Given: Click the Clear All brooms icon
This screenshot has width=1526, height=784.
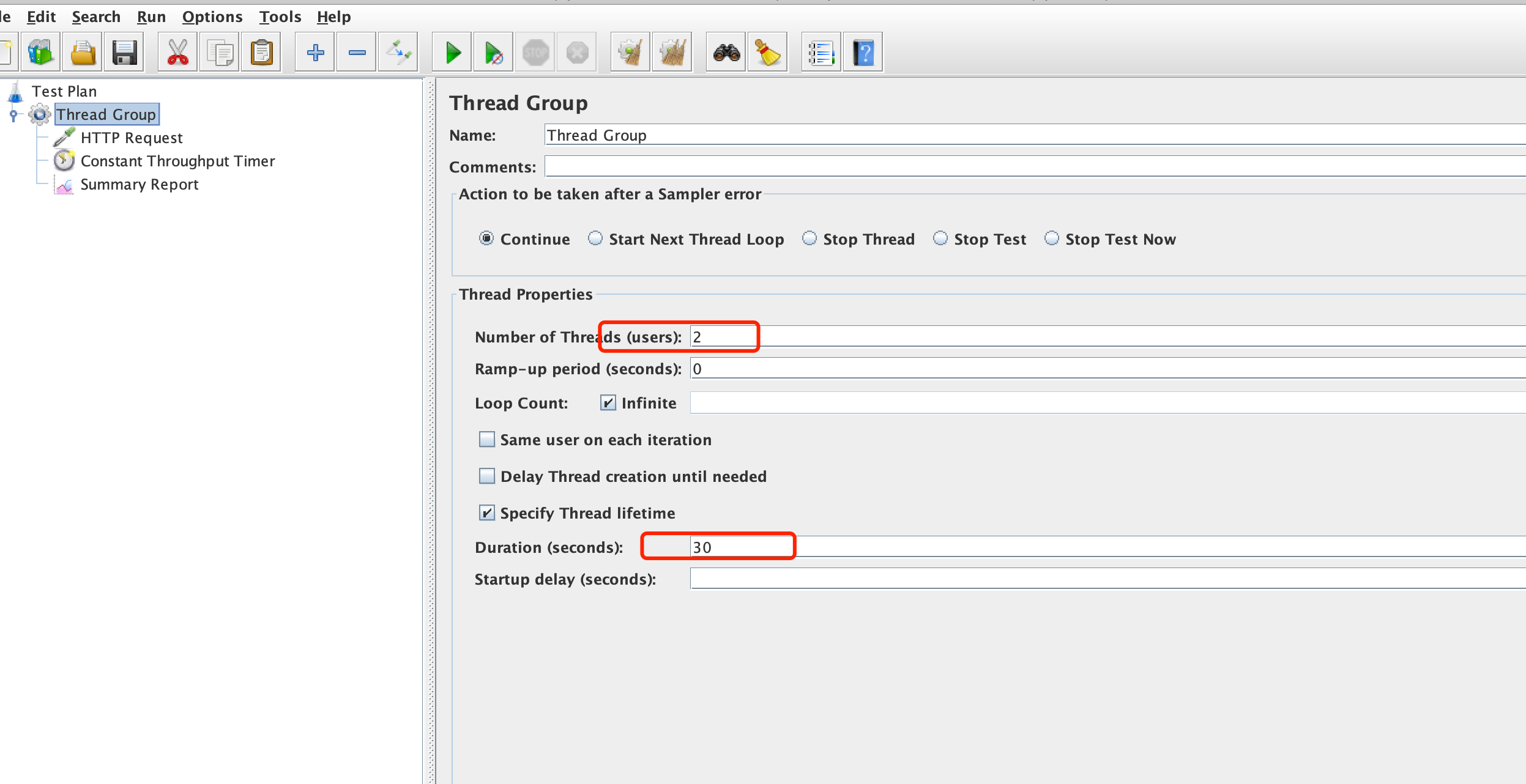Looking at the screenshot, I should (x=672, y=53).
